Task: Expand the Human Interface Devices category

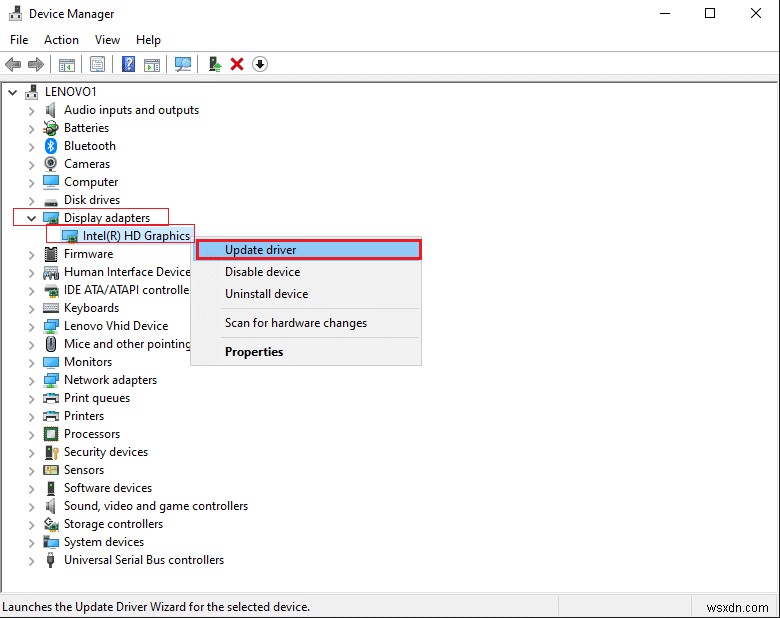Action: tap(31, 273)
